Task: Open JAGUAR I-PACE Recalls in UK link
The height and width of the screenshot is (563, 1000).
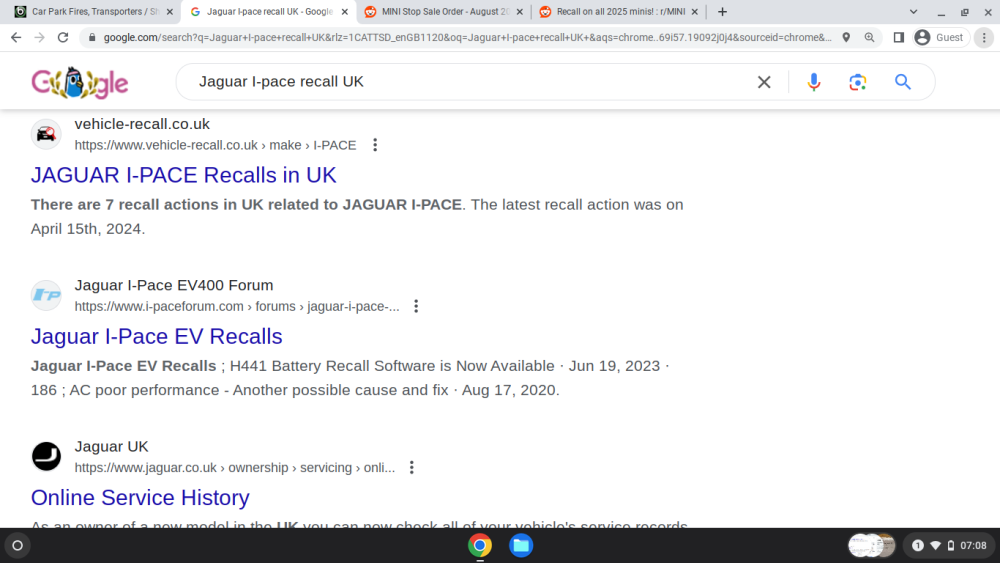Action: (x=184, y=175)
